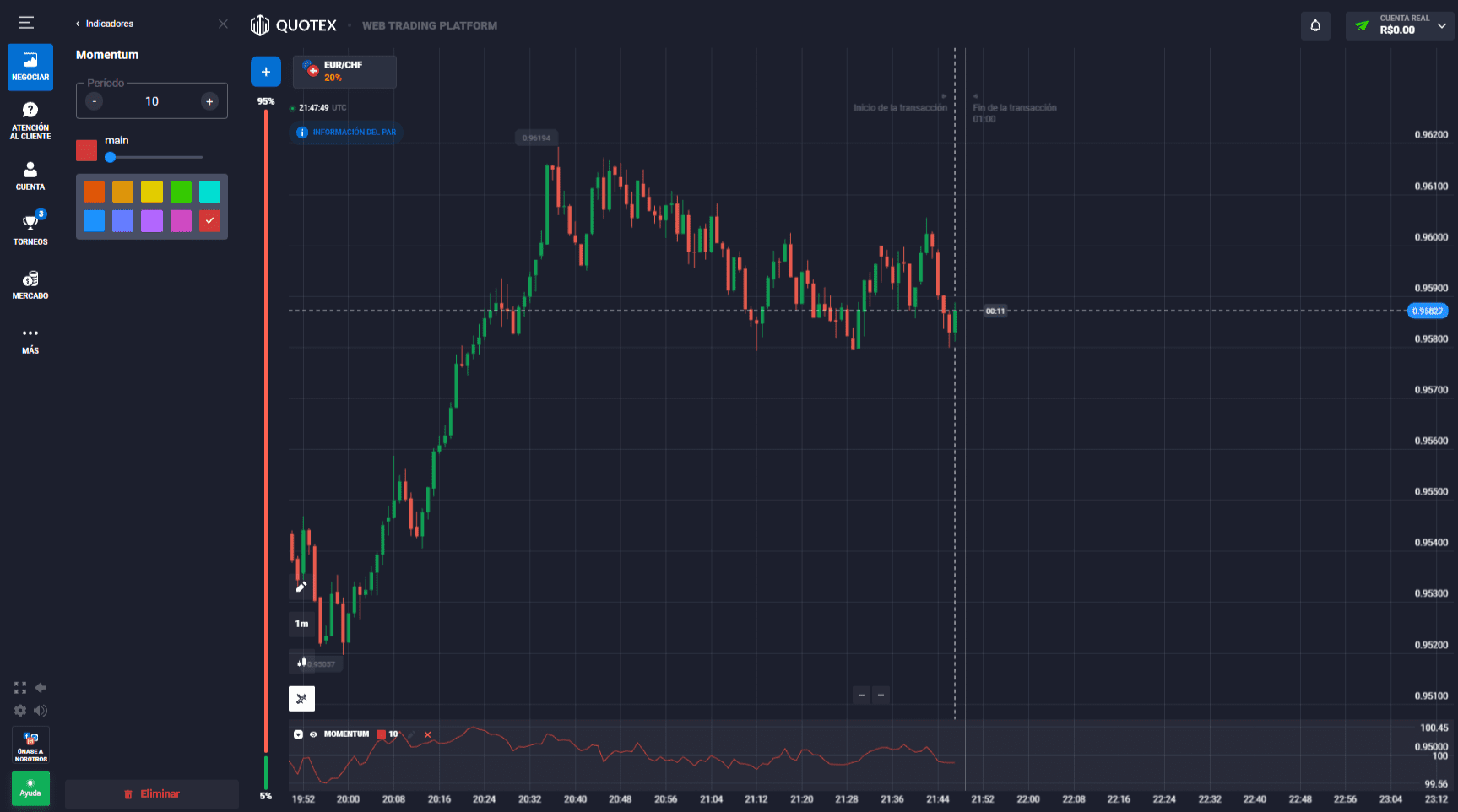
Task: Open the Más menu item
Action: [30, 341]
